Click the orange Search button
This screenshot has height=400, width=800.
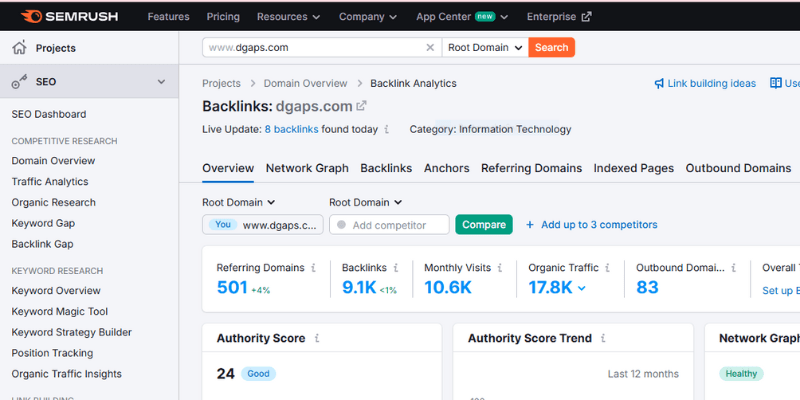coord(552,47)
